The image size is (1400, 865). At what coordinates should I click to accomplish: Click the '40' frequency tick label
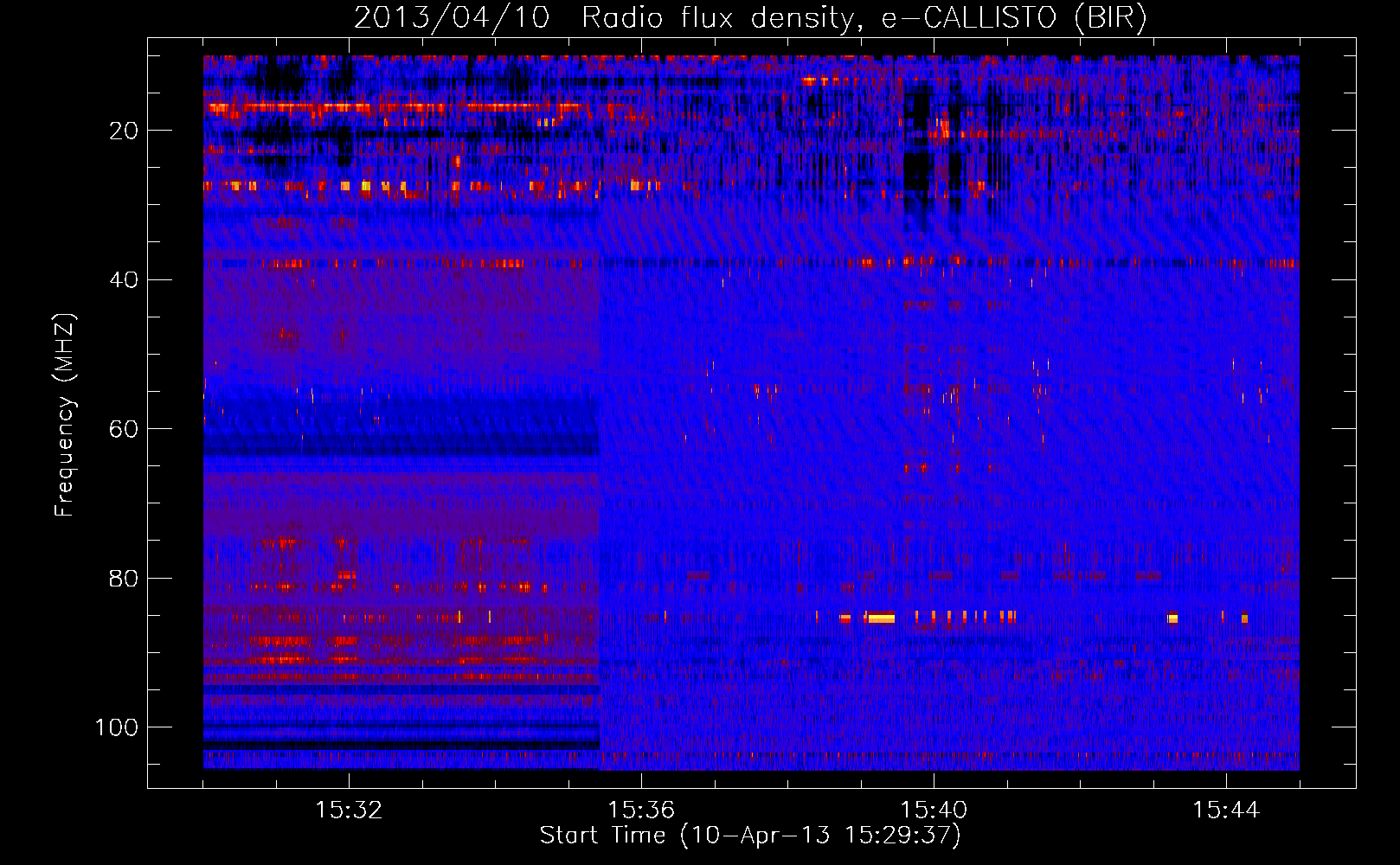pos(124,280)
